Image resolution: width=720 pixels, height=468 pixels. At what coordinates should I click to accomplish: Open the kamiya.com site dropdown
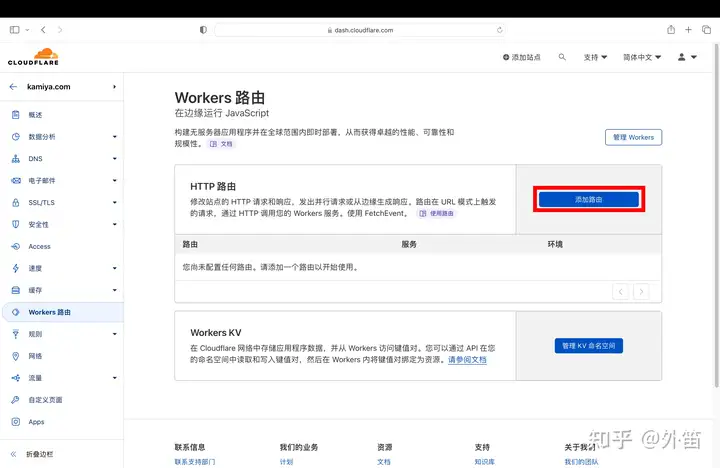click(114, 87)
